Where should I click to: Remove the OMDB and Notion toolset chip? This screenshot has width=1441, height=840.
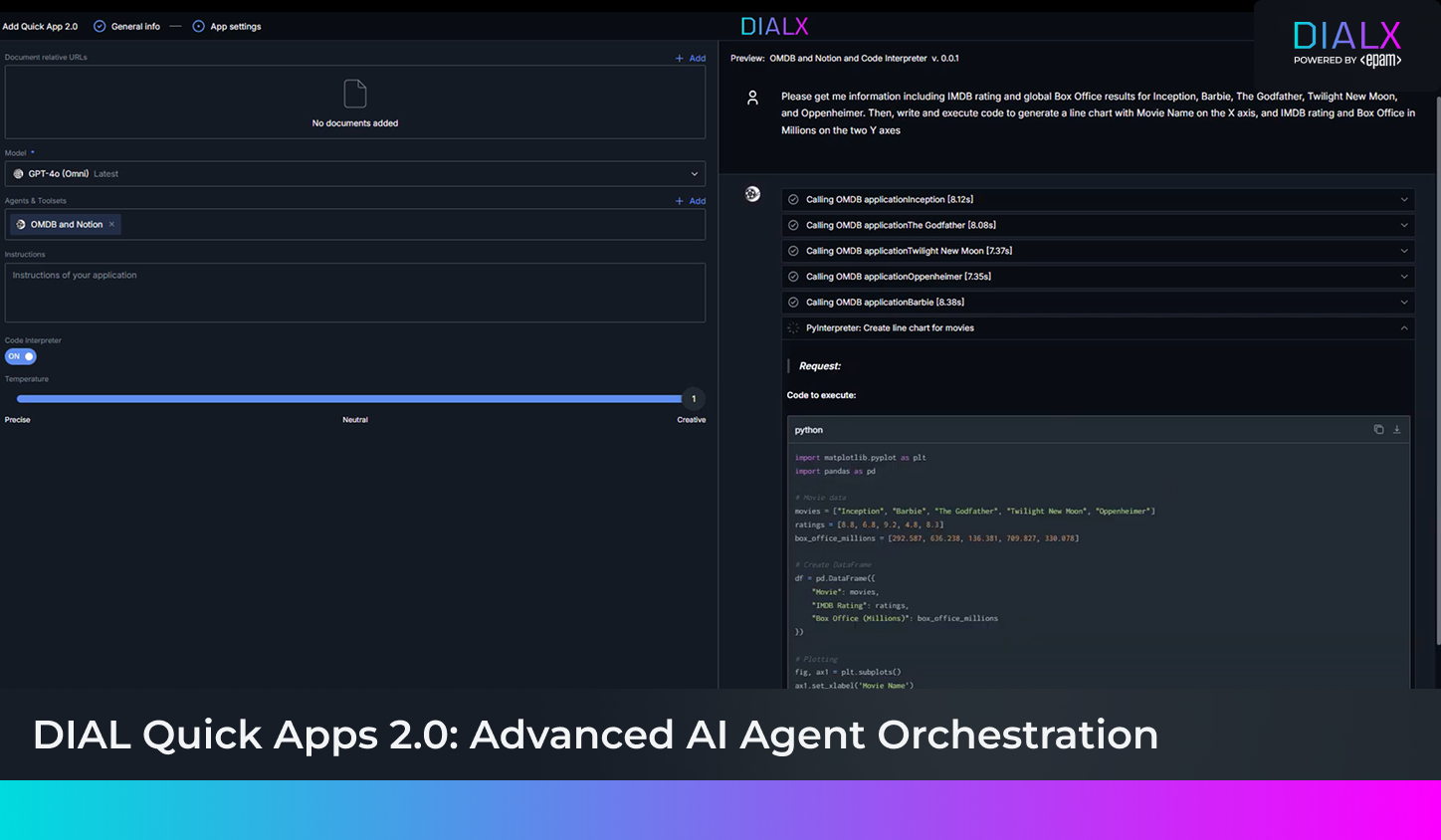(111, 225)
